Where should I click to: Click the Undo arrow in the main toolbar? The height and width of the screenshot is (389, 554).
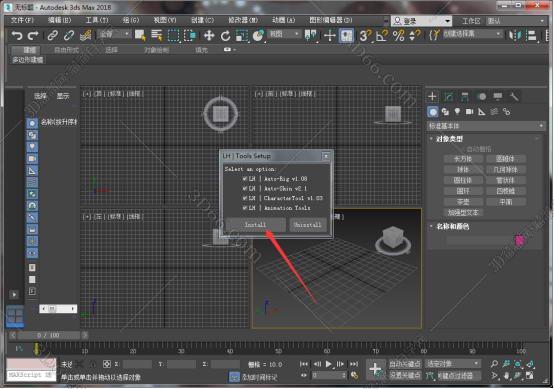[17, 35]
